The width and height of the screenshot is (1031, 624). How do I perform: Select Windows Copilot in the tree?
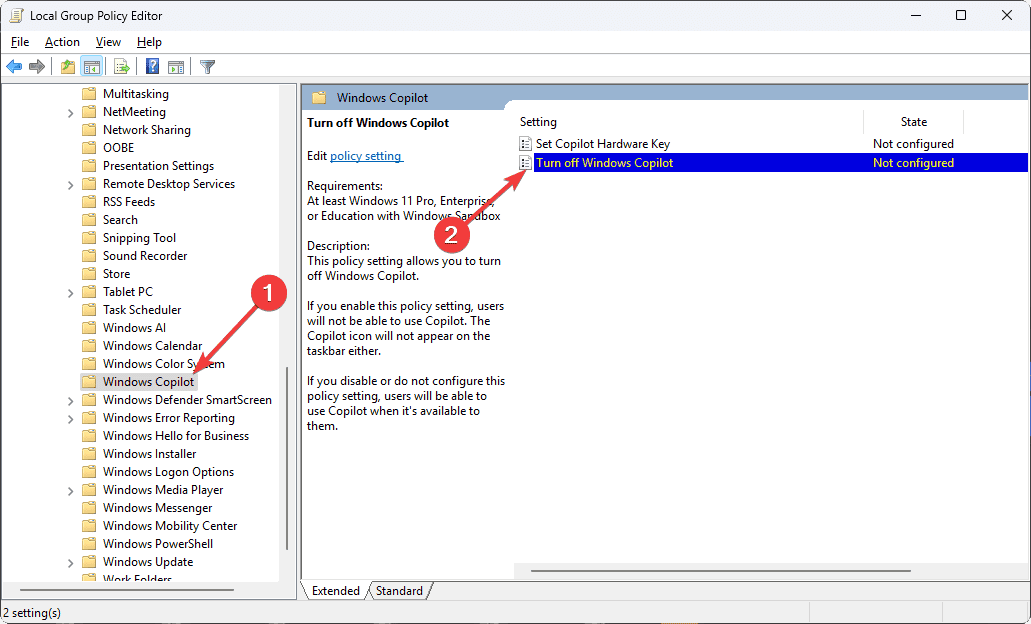[148, 381]
